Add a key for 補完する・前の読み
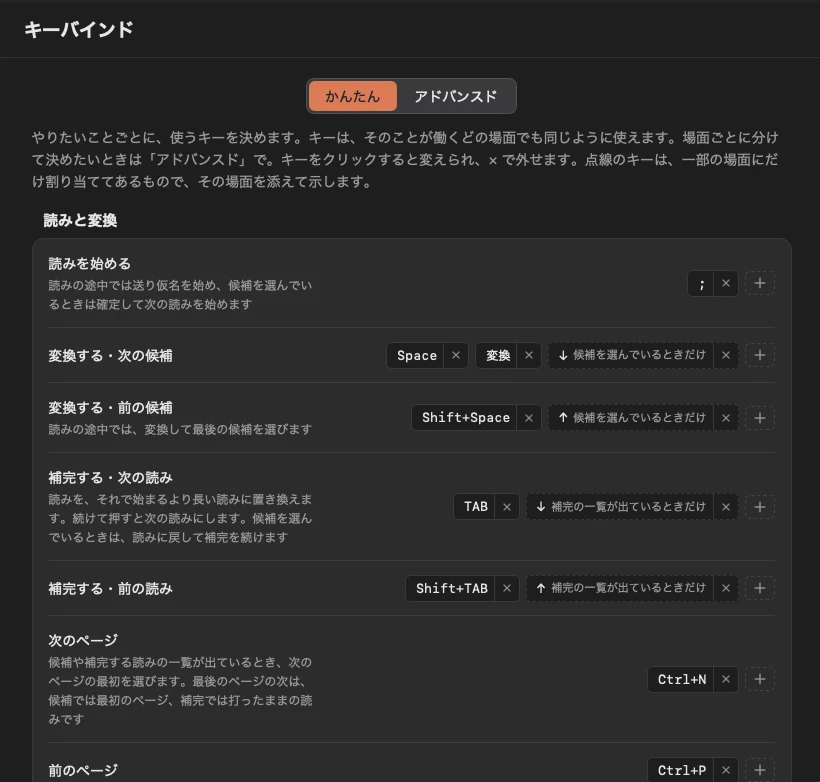 tap(760, 588)
